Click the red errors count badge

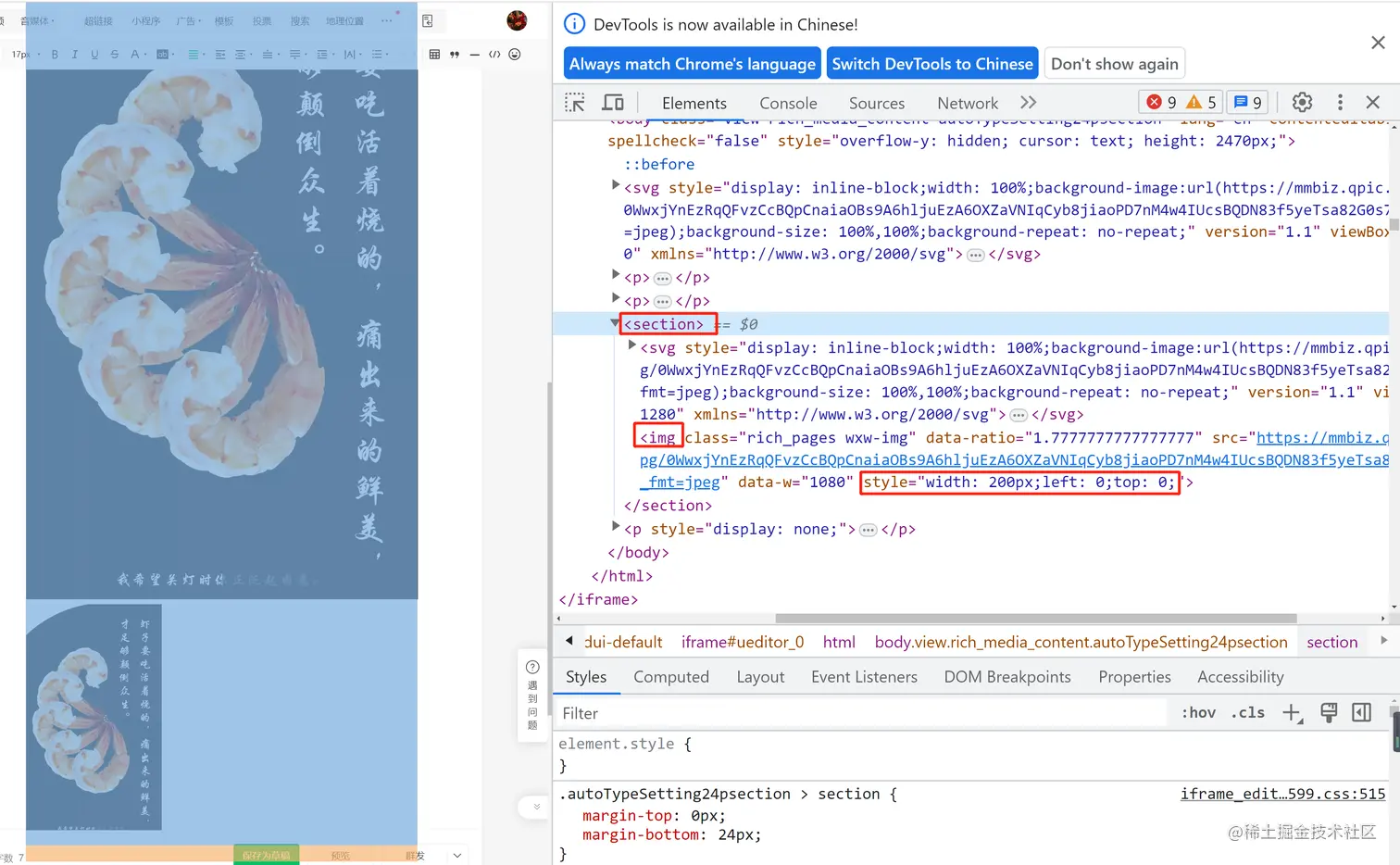coord(1161,102)
